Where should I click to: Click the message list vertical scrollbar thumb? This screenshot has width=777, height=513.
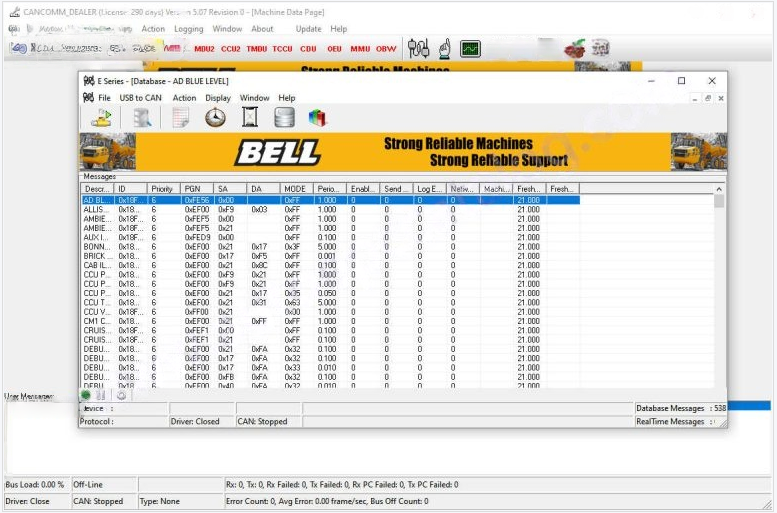pos(719,201)
